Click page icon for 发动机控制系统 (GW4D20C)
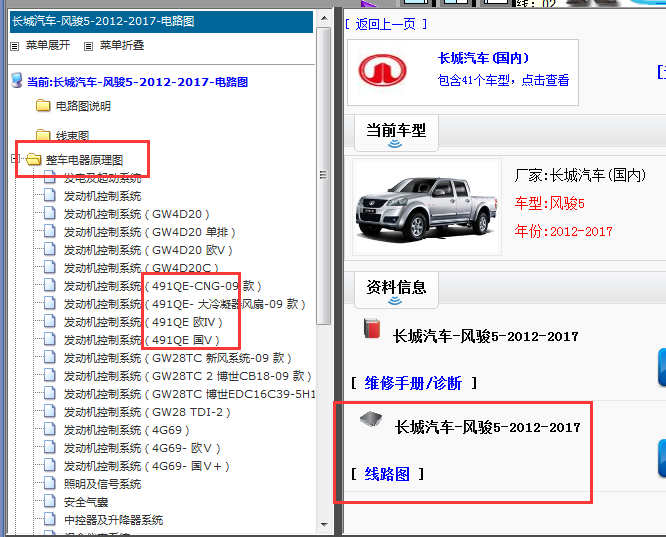 tap(50, 267)
